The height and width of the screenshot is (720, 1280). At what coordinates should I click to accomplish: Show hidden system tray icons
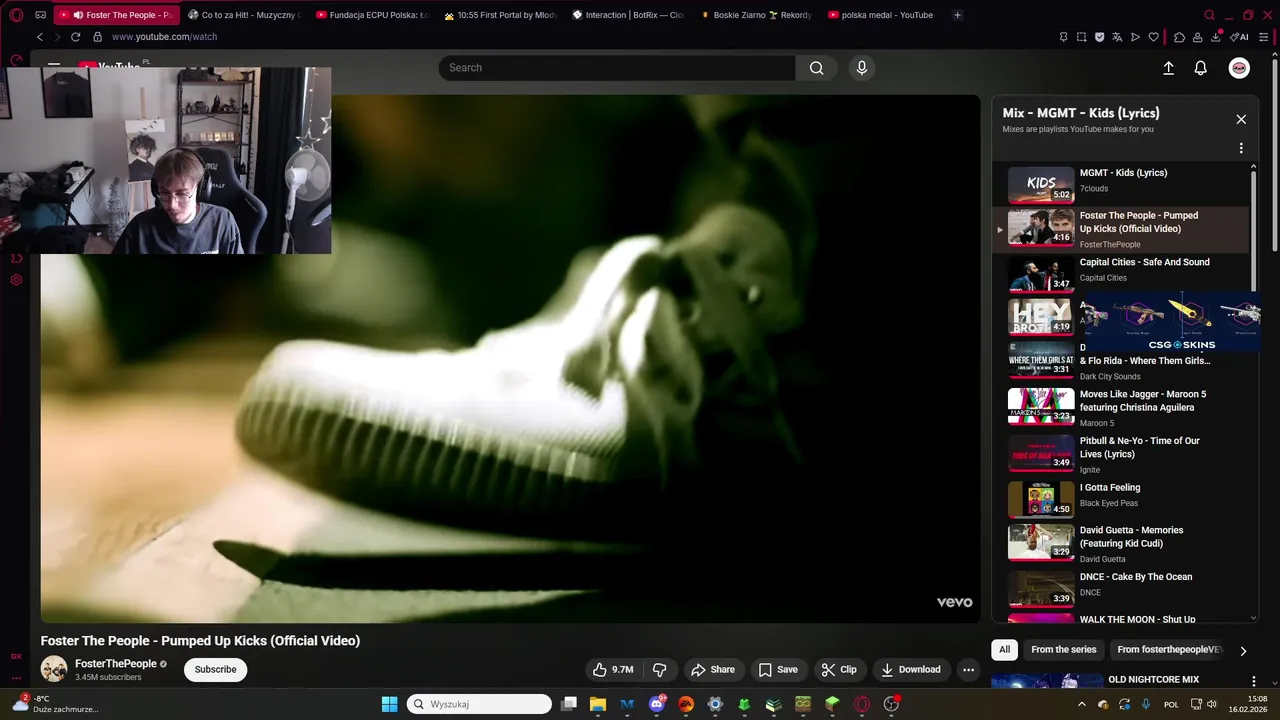click(1081, 704)
